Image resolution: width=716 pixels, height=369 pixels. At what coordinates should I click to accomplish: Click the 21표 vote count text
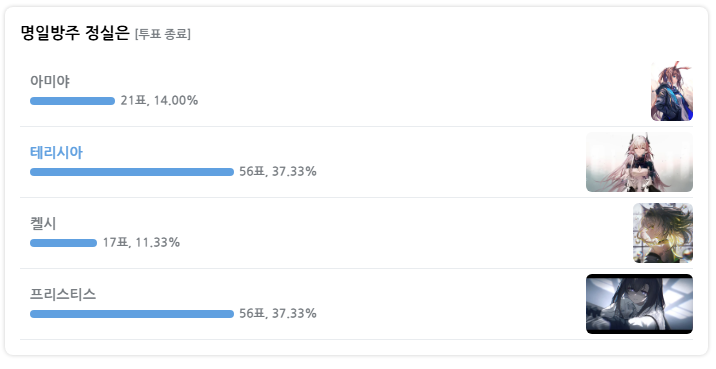click(133, 100)
